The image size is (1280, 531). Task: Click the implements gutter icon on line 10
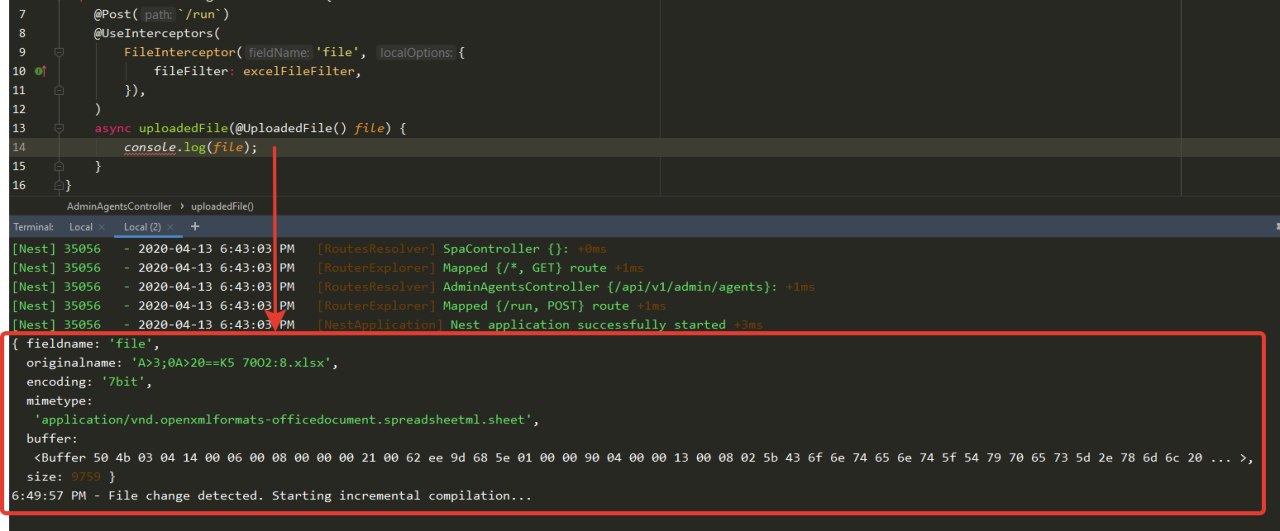(41, 71)
